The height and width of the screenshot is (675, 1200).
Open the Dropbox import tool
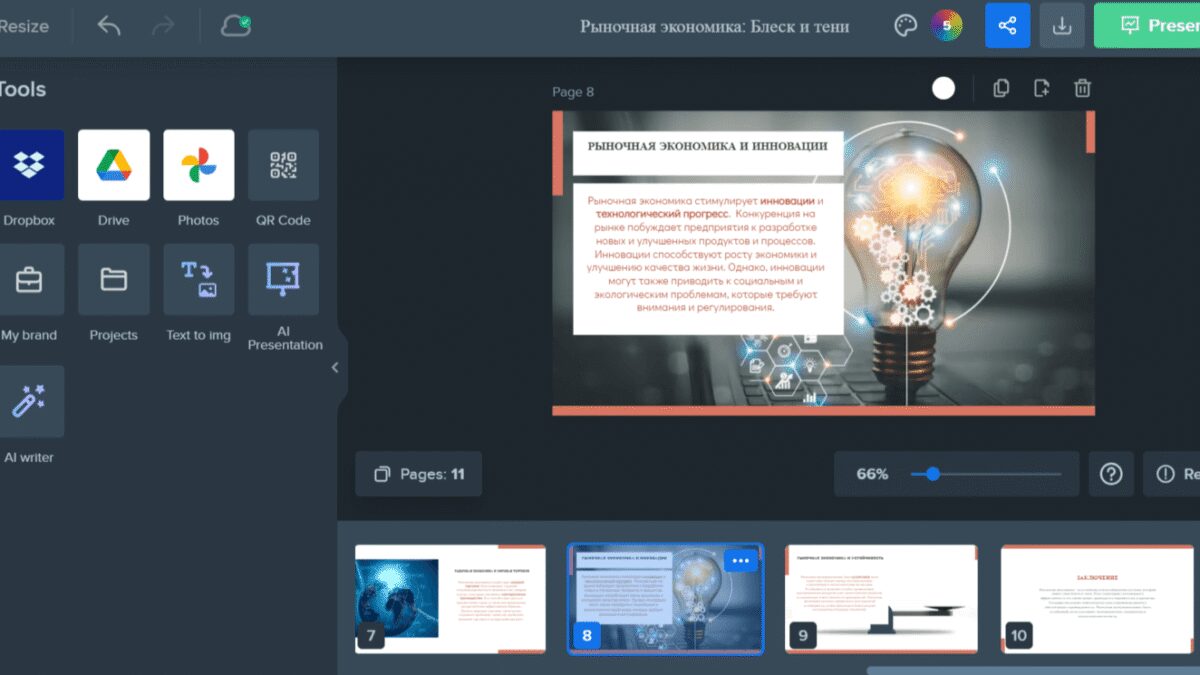tap(29, 165)
